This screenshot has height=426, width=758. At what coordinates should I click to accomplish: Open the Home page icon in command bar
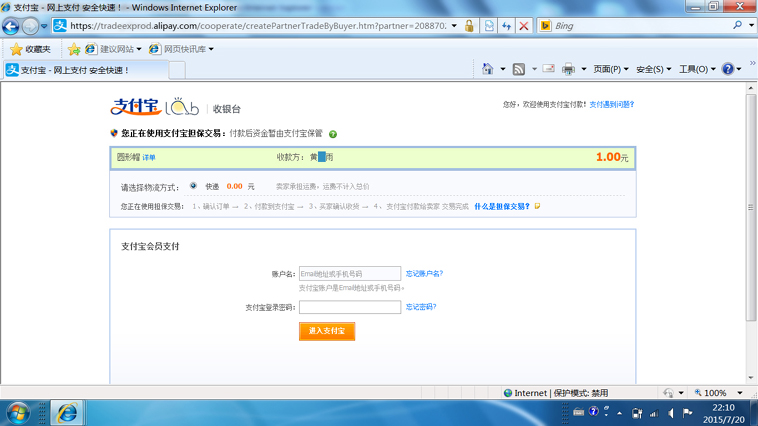click(x=487, y=69)
